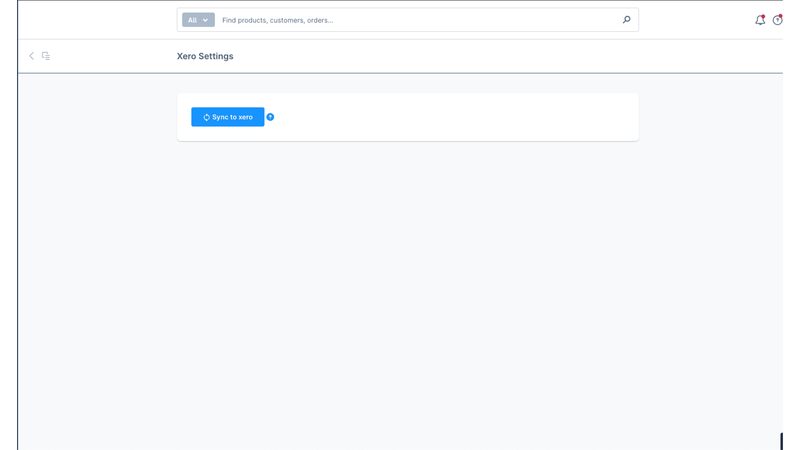Viewport: 800px width, 450px height.
Task: Open the quick-access list icon beside back arrow
Action: pyautogui.click(x=46, y=56)
